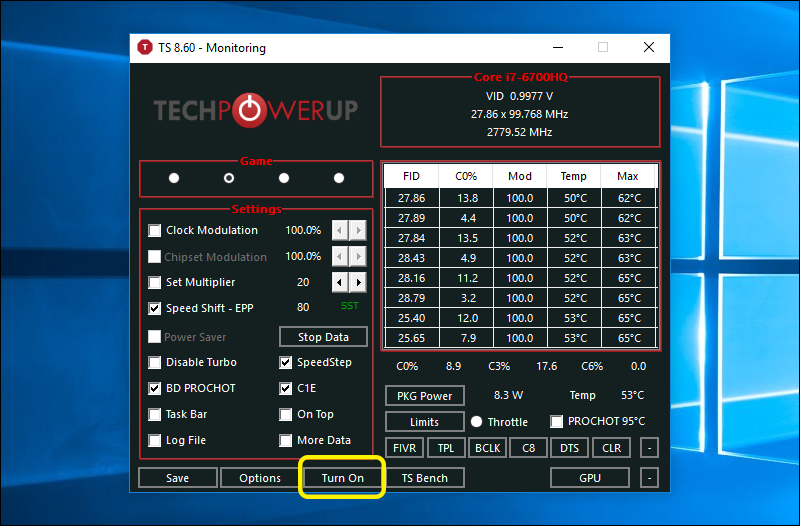Open the Limits window
Viewport: 800px width, 526px height.
pos(424,422)
